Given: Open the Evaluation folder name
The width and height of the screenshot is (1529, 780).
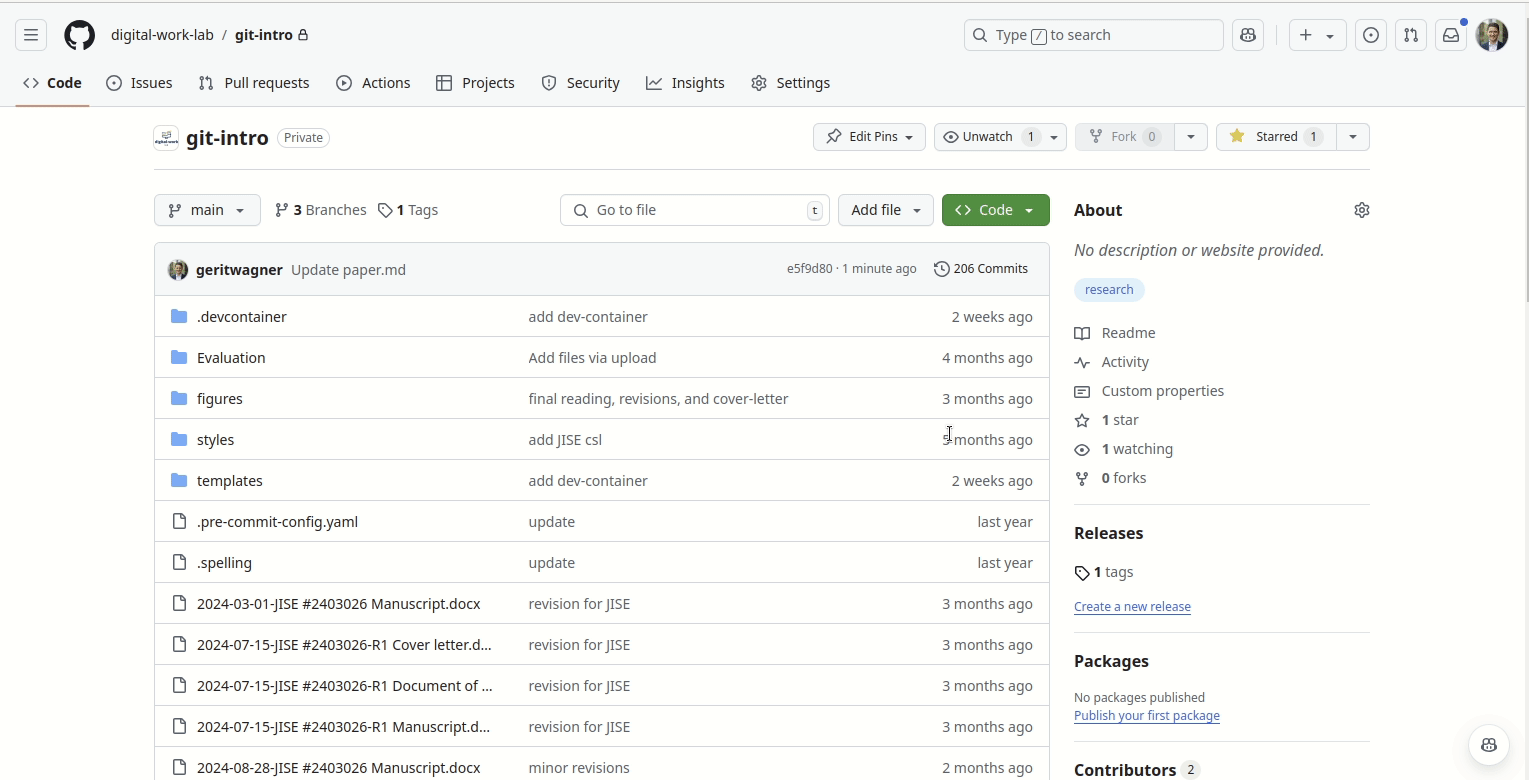Looking at the screenshot, I should [231, 358].
